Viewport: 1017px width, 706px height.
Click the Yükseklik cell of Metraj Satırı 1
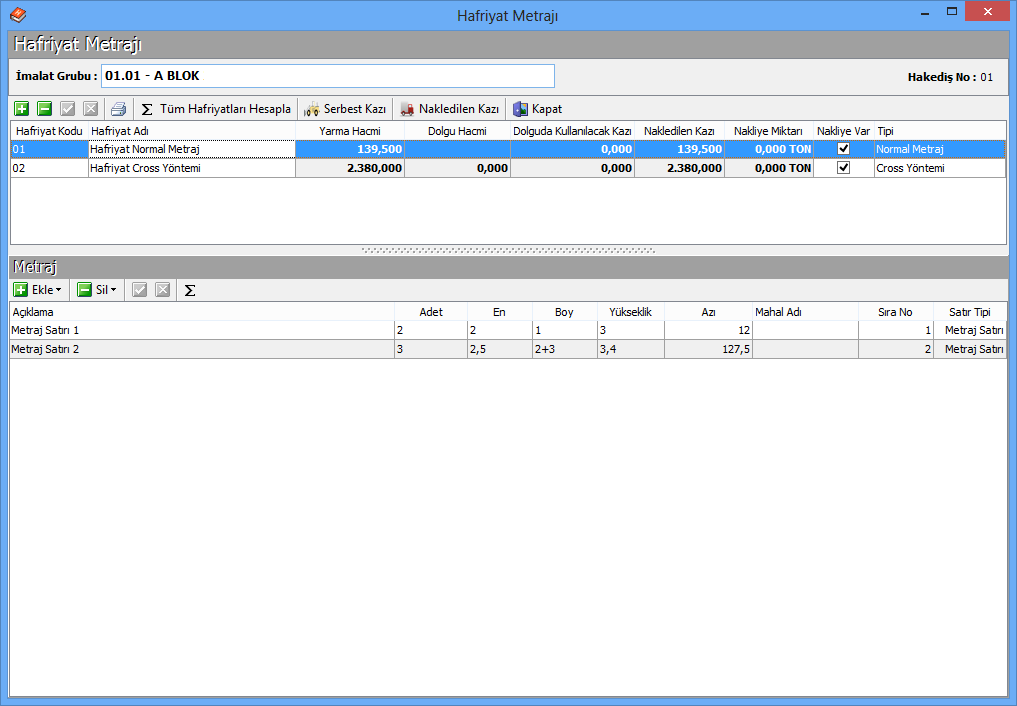[630, 330]
